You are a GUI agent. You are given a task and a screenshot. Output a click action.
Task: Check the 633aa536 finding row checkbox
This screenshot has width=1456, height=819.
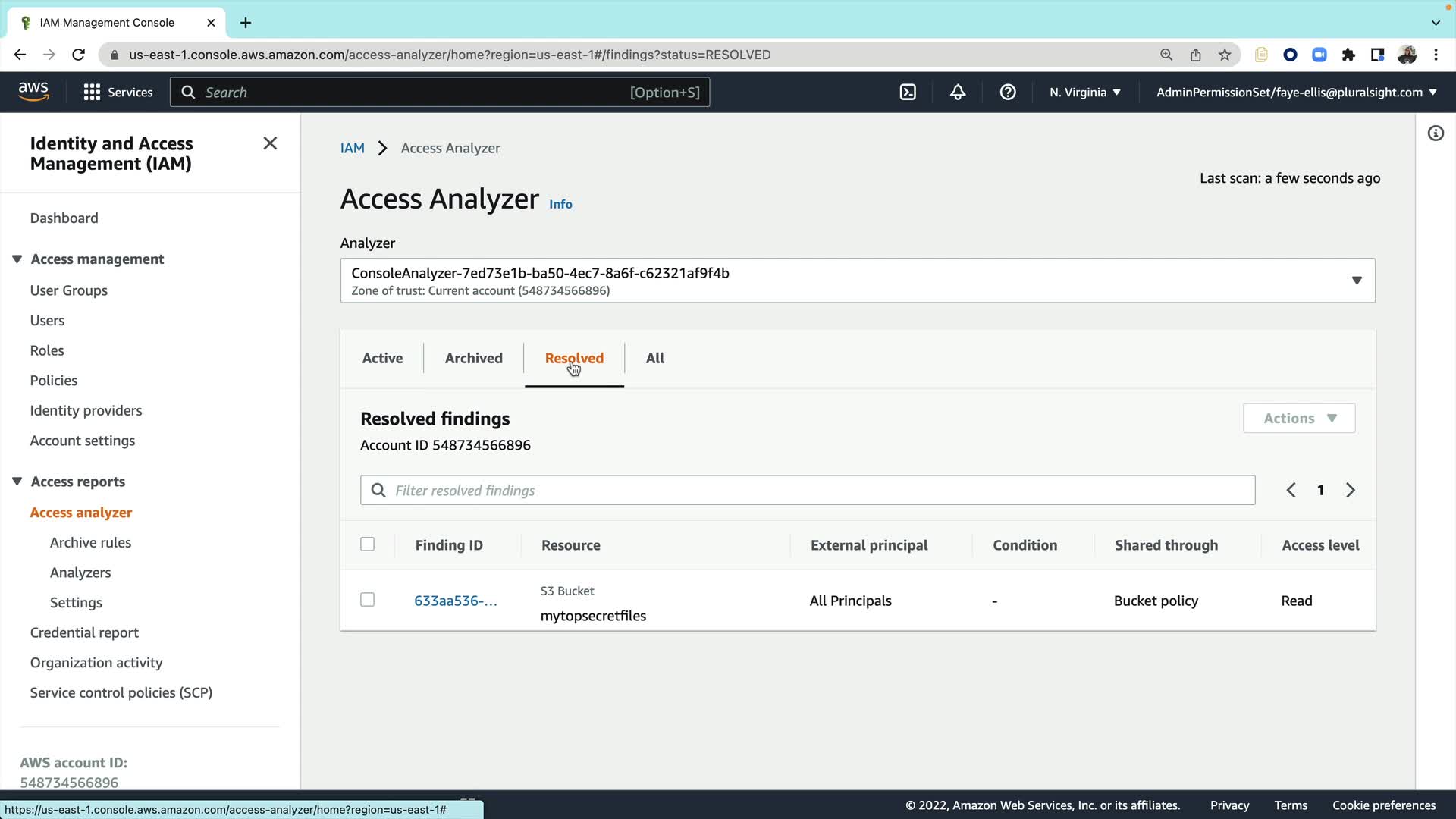(x=368, y=600)
